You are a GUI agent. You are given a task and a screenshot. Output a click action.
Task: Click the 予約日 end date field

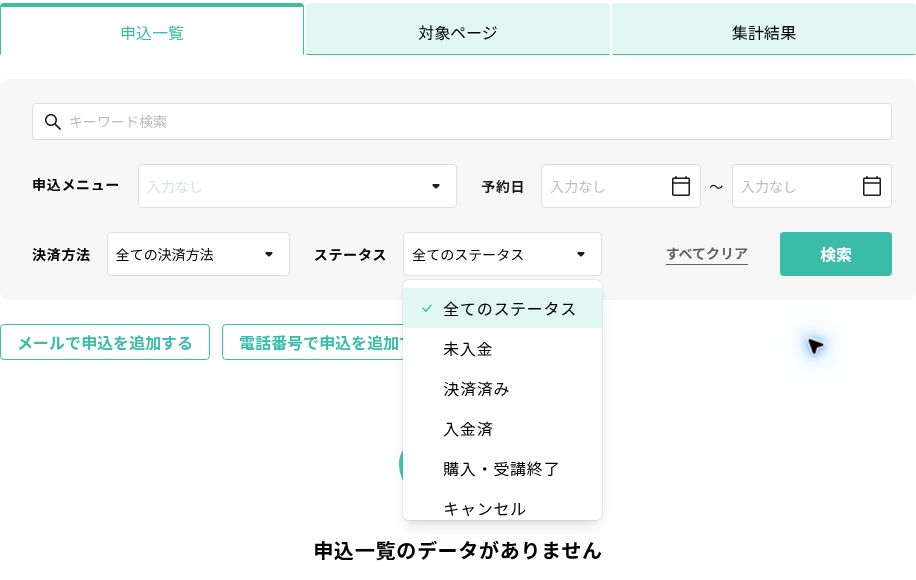point(811,186)
